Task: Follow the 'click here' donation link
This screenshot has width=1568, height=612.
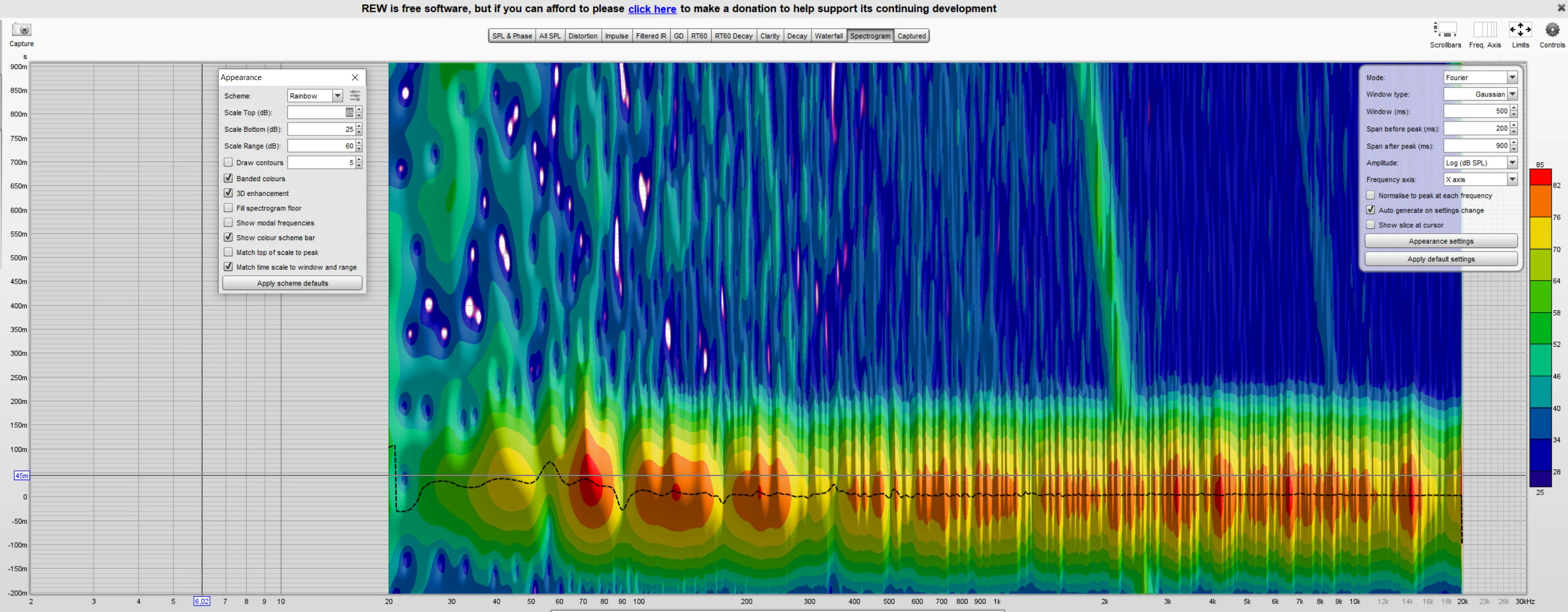Action: 652,9
